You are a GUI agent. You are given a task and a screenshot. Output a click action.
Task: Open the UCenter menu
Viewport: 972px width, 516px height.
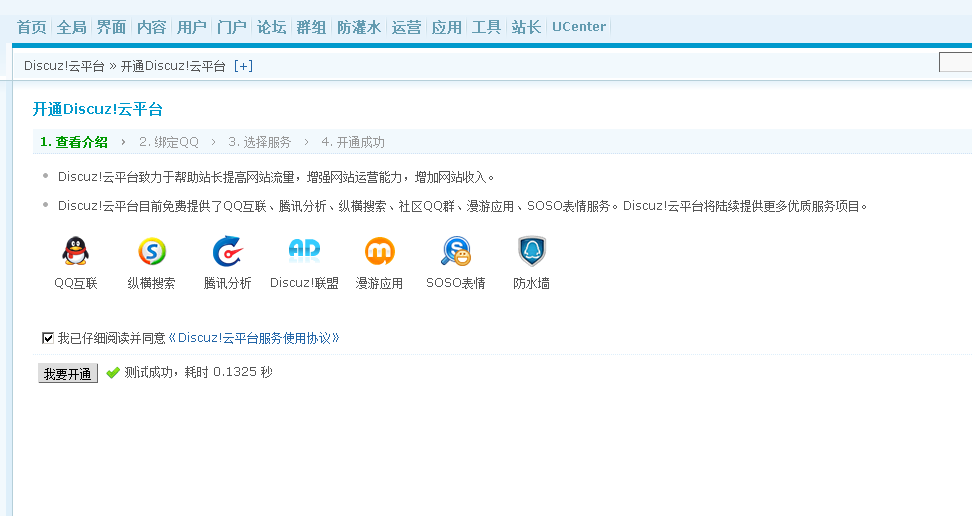click(x=579, y=27)
